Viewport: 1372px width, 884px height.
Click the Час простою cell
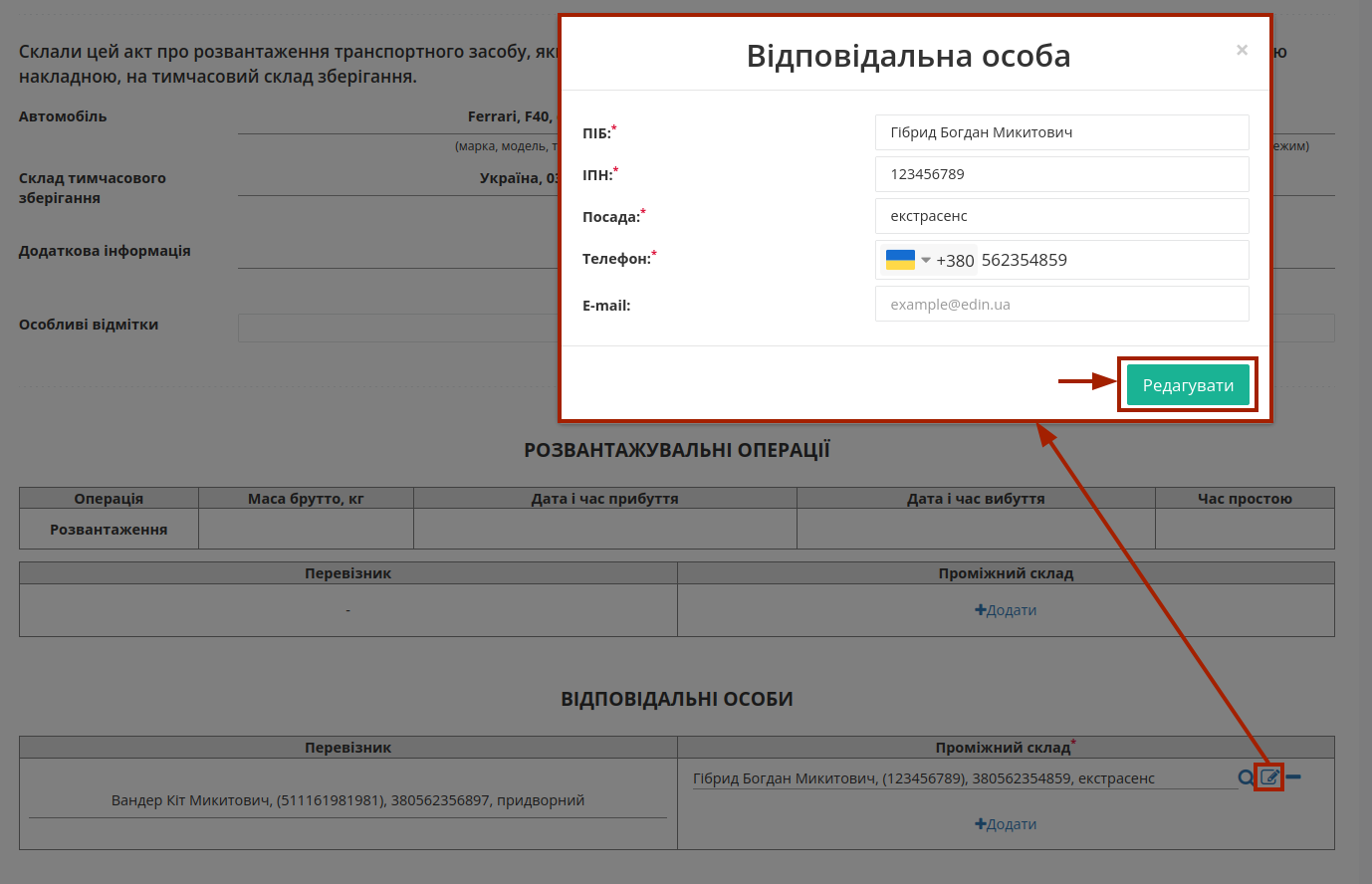pyautogui.click(x=1245, y=529)
